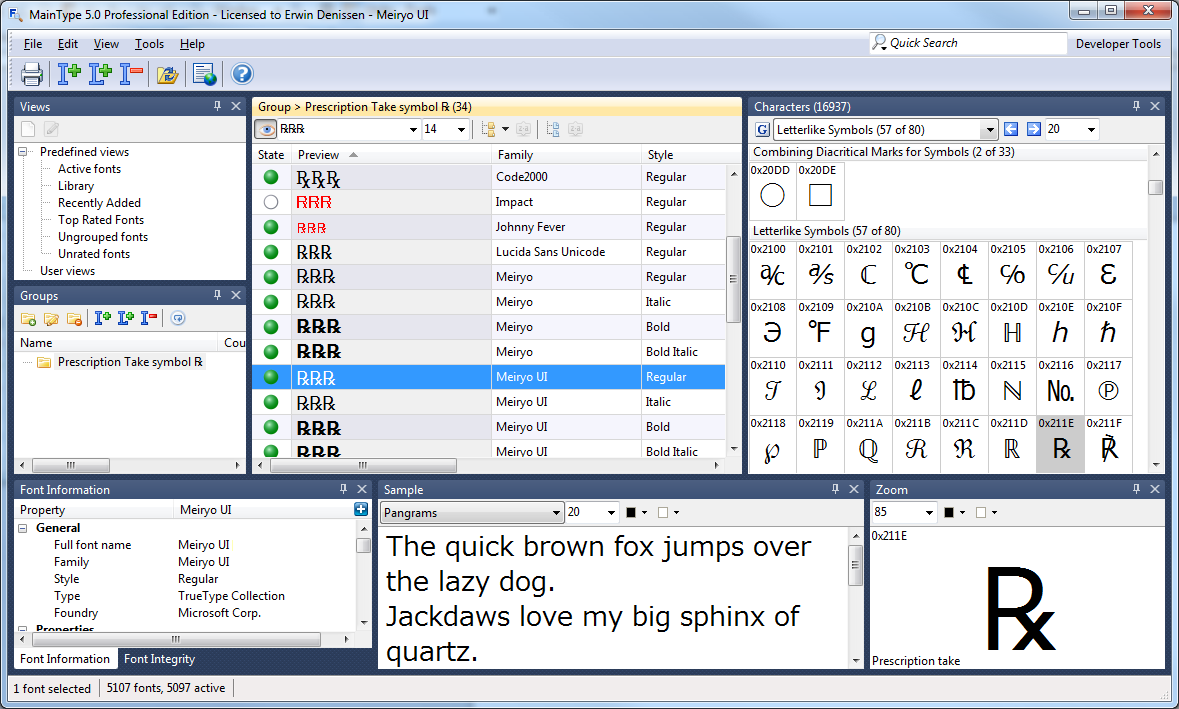This screenshot has width=1179, height=709.
Task: Select Top Rated Fonts in the Views tree
Action: point(101,220)
